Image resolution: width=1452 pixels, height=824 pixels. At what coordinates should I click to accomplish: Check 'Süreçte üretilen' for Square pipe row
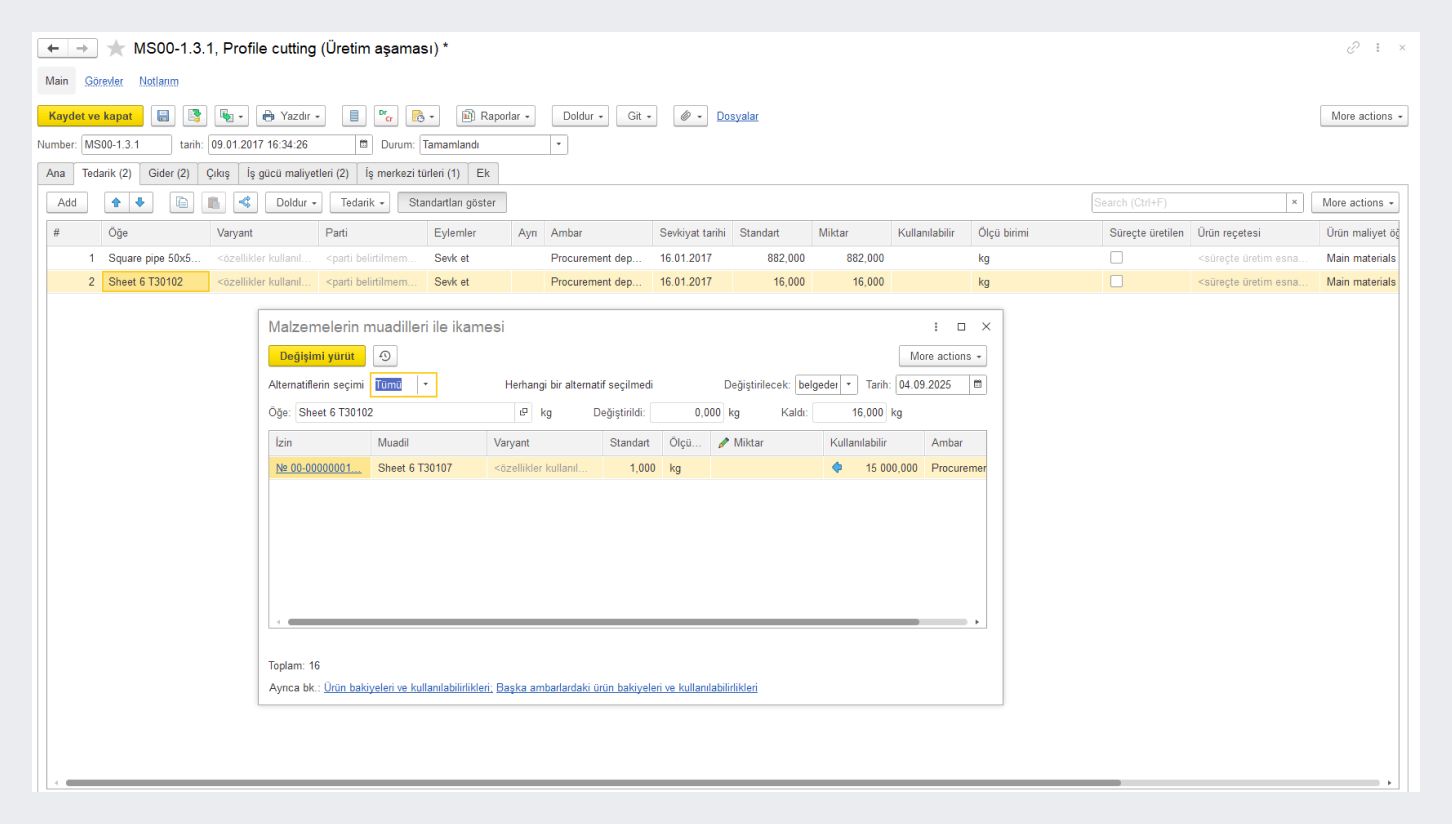[1115, 258]
